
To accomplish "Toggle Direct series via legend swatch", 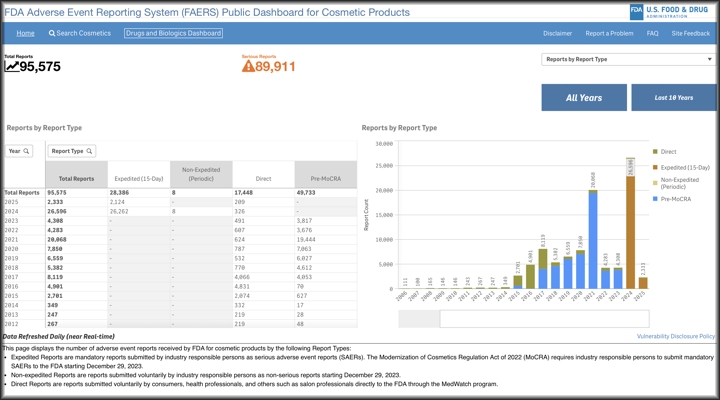I will (x=656, y=152).
